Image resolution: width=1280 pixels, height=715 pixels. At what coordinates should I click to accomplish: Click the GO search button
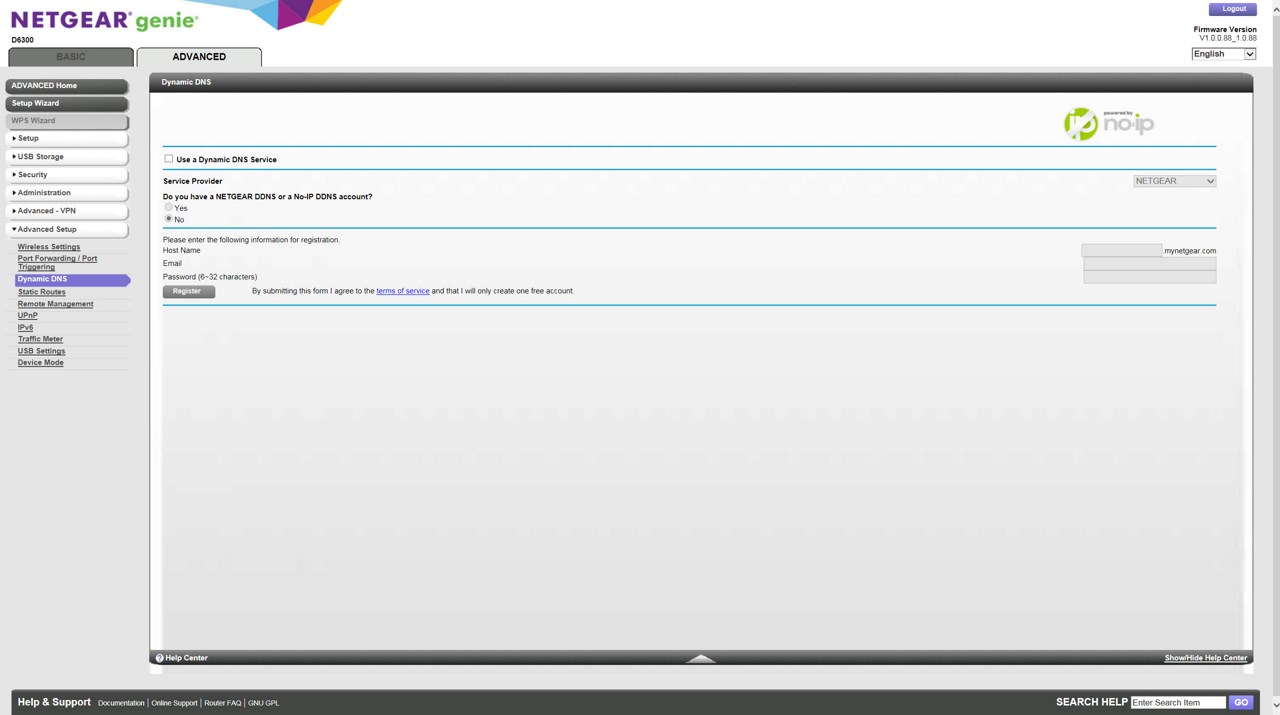click(x=1241, y=703)
